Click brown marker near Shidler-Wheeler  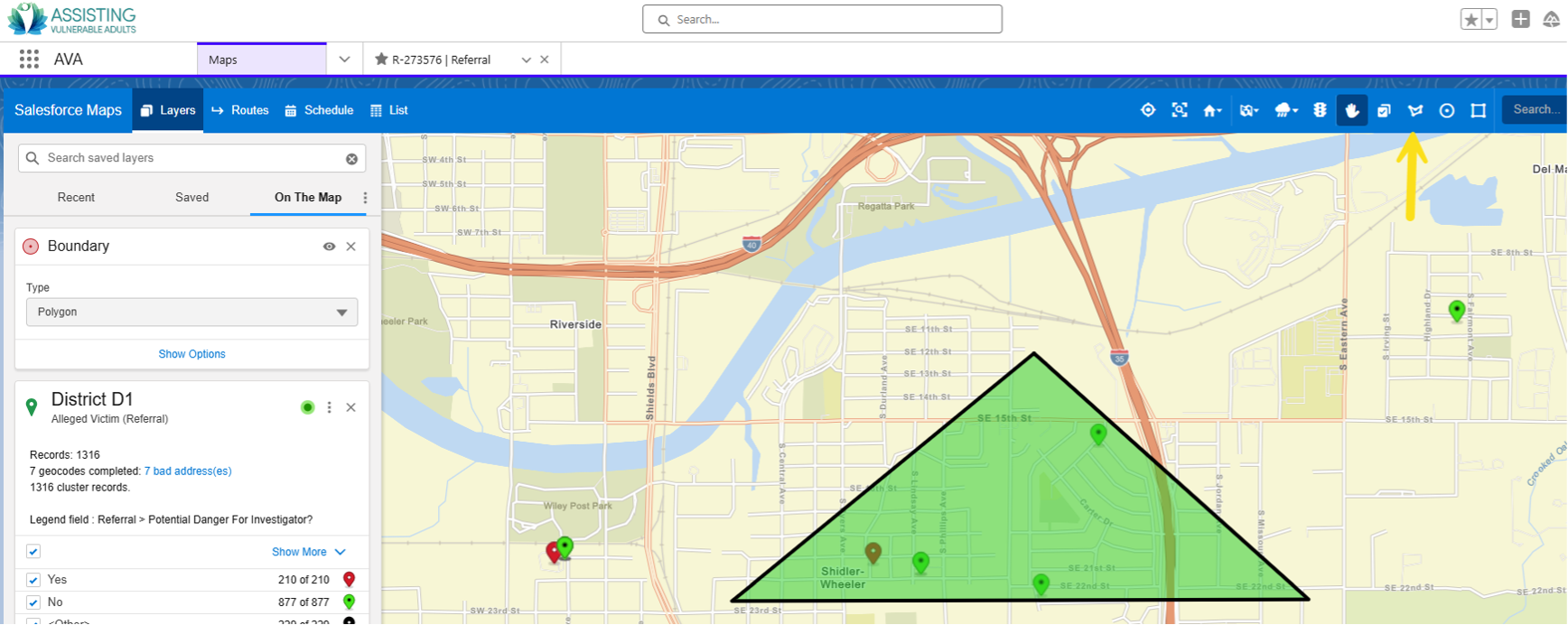pos(873,553)
